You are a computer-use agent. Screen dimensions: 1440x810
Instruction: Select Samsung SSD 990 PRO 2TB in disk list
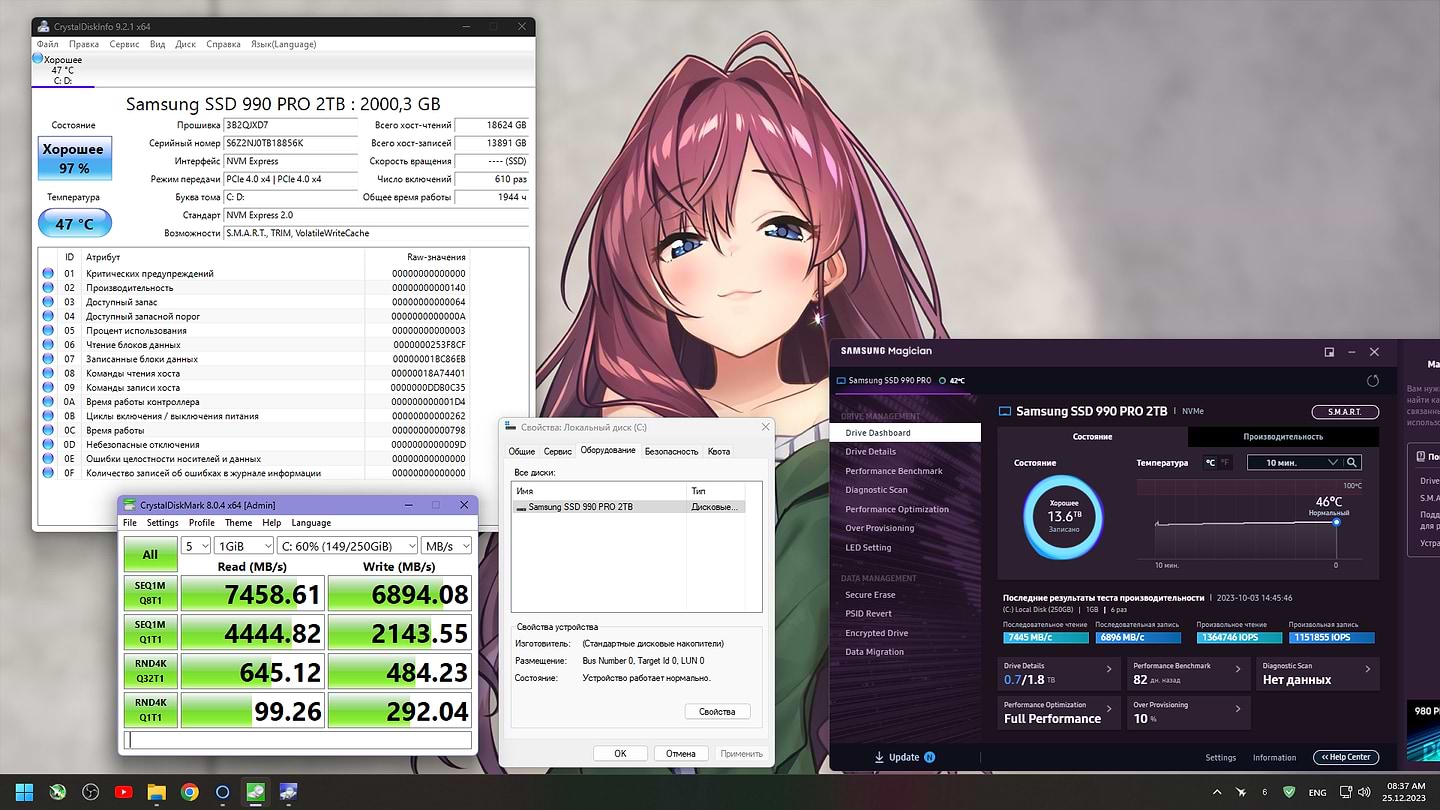629,507
